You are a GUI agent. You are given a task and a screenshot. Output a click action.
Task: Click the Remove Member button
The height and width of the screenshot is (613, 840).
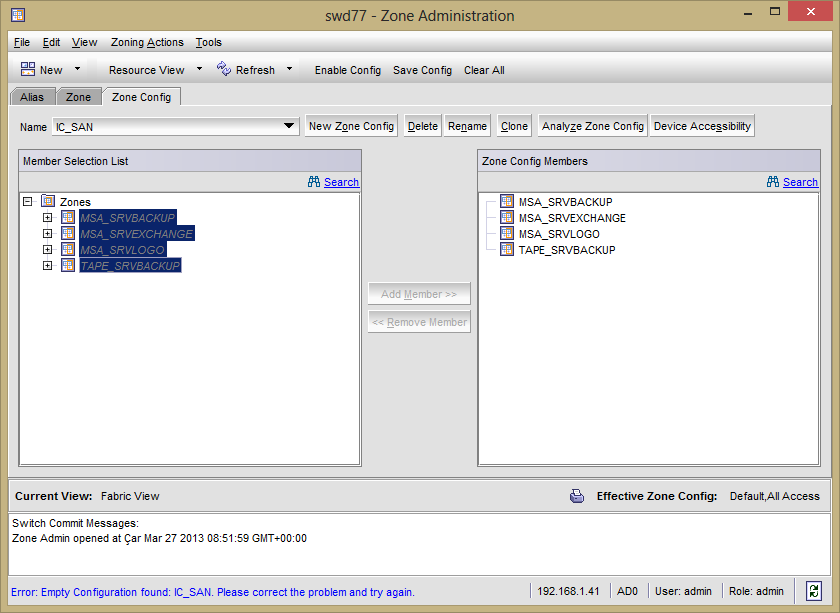point(419,322)
